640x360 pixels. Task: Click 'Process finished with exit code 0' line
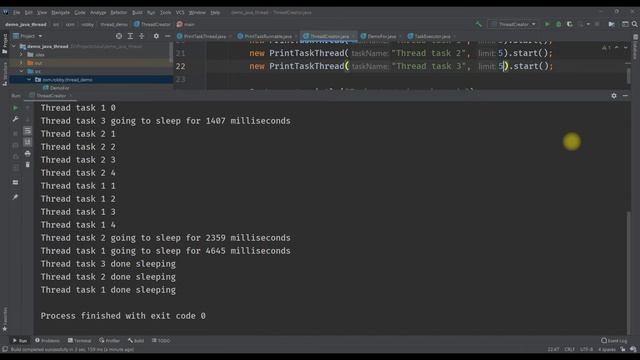click(x=123, y=316)
